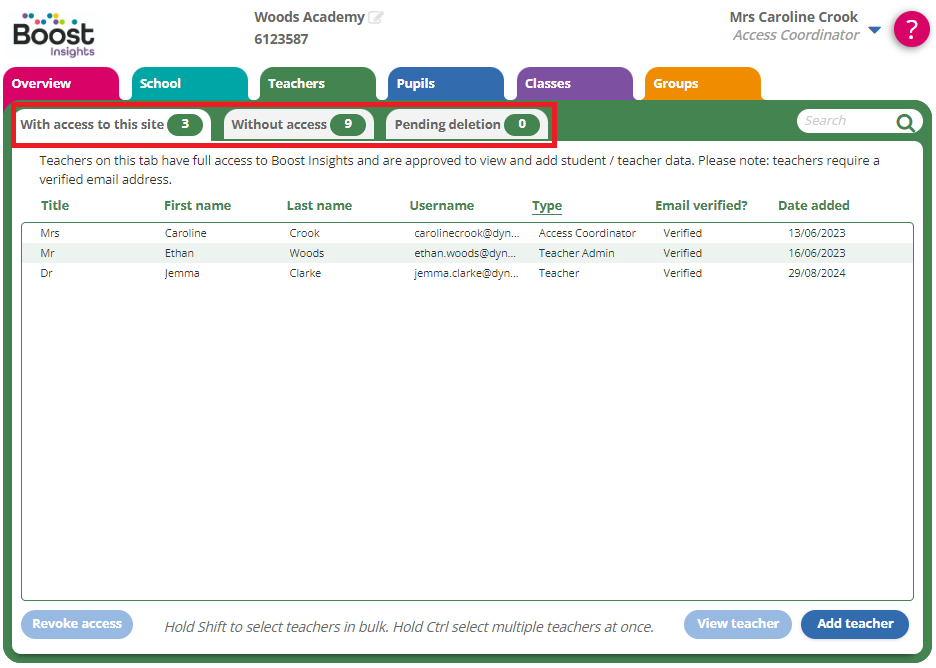
Task: Click the edit icon beside Woods Academy
Action: pos(376,18)
